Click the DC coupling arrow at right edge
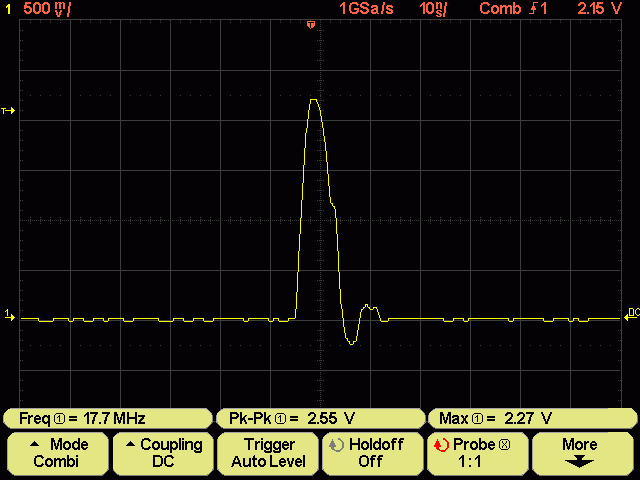This screenshot has height=480, width=640. (x=632, y=314)
